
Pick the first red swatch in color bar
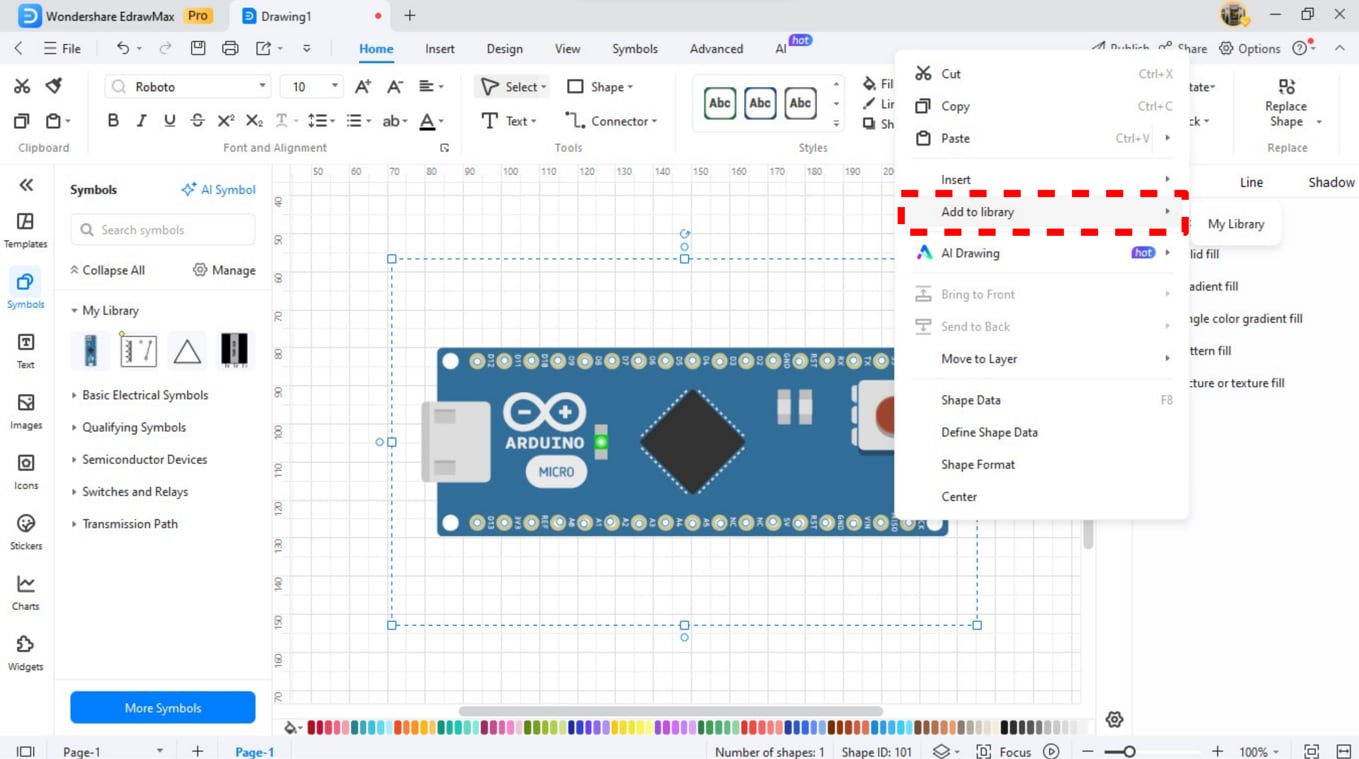tap(312, 727)
